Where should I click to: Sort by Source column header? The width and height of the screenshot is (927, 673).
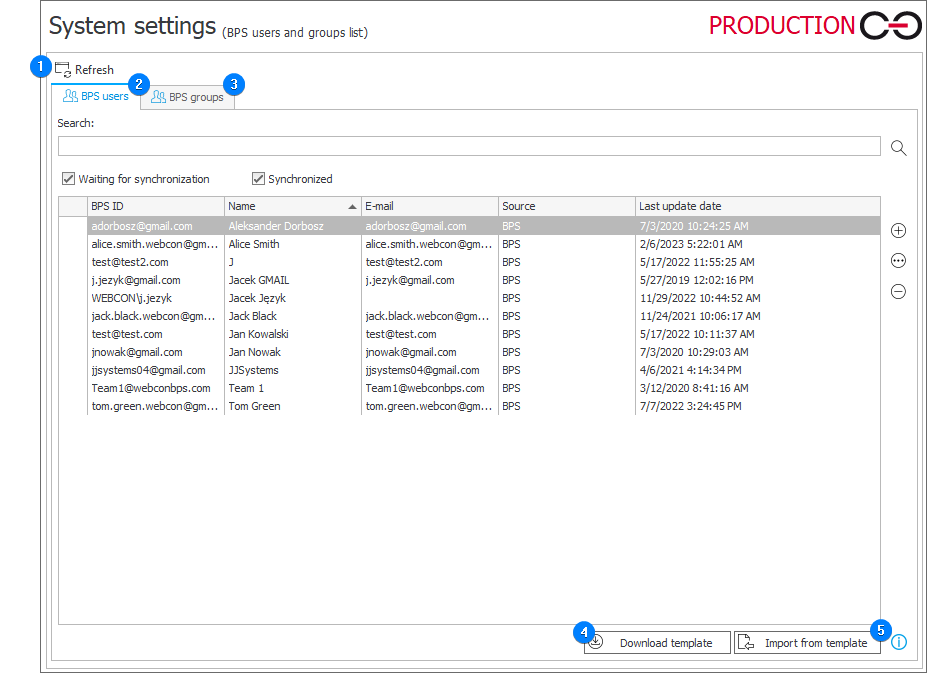[567, 206]
